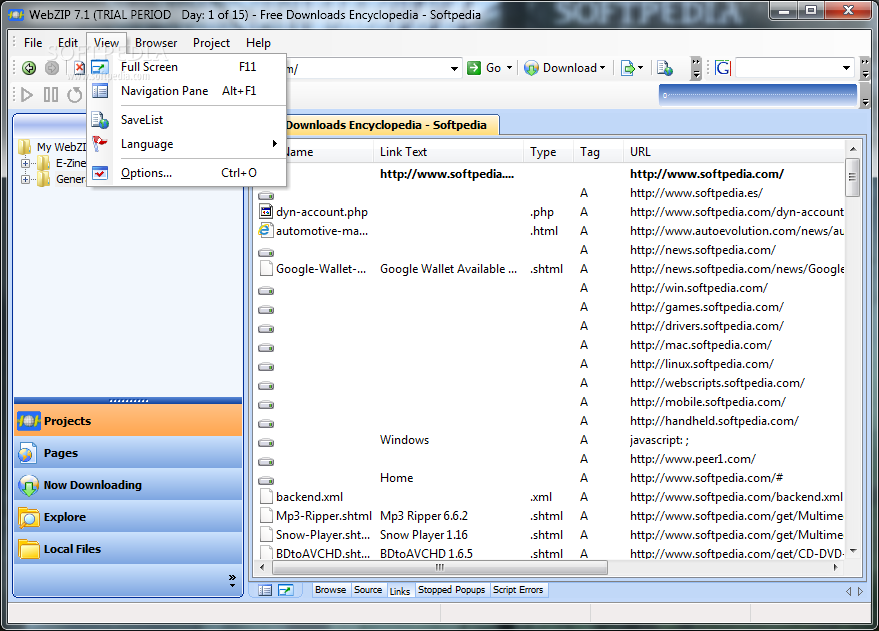Open the address bar dropdown arrow
Screen dimensions: 879x631
click(x=454, y=68)
